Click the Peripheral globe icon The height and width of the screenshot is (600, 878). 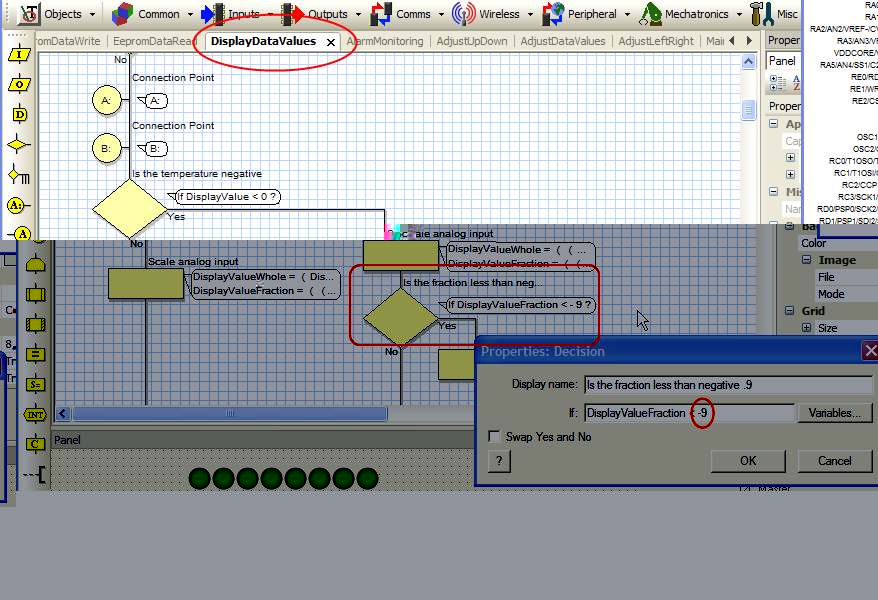[x=553, y=14]
